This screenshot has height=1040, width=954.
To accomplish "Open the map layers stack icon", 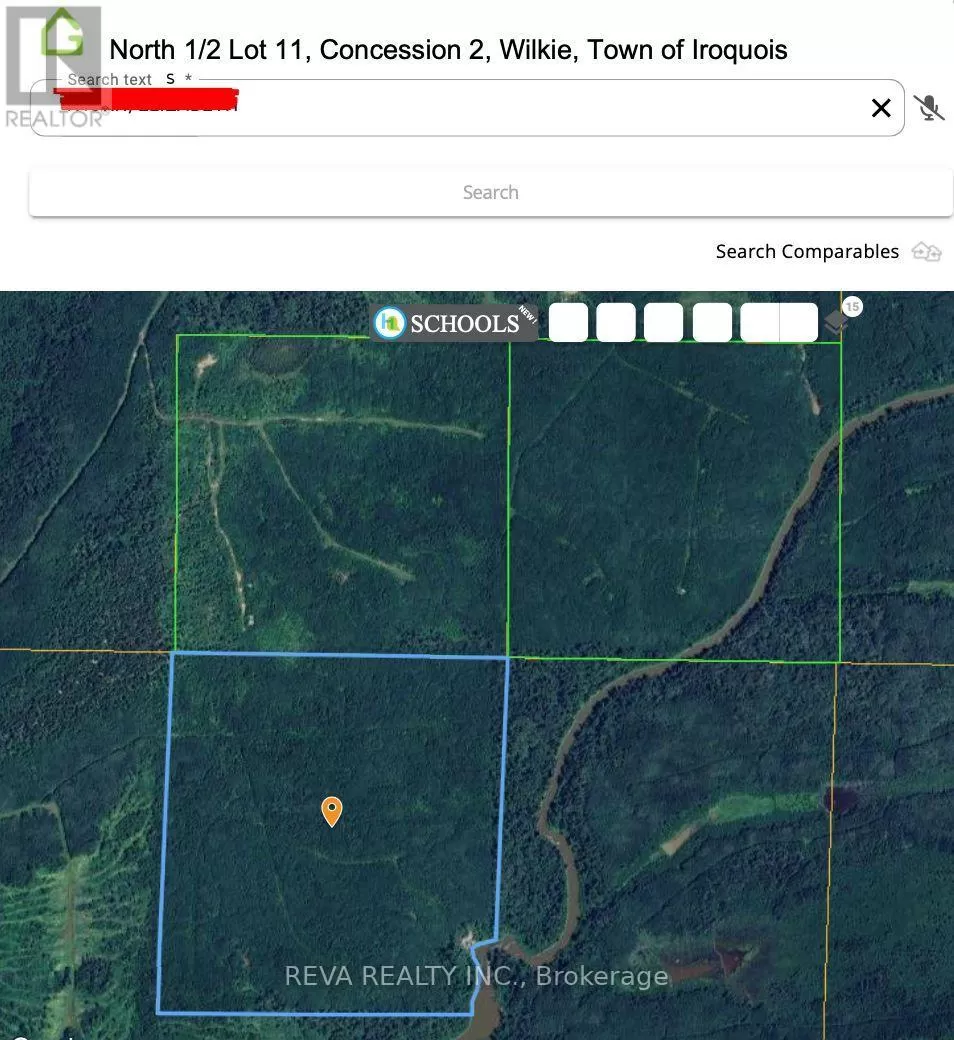I will [x=835, y=323].
